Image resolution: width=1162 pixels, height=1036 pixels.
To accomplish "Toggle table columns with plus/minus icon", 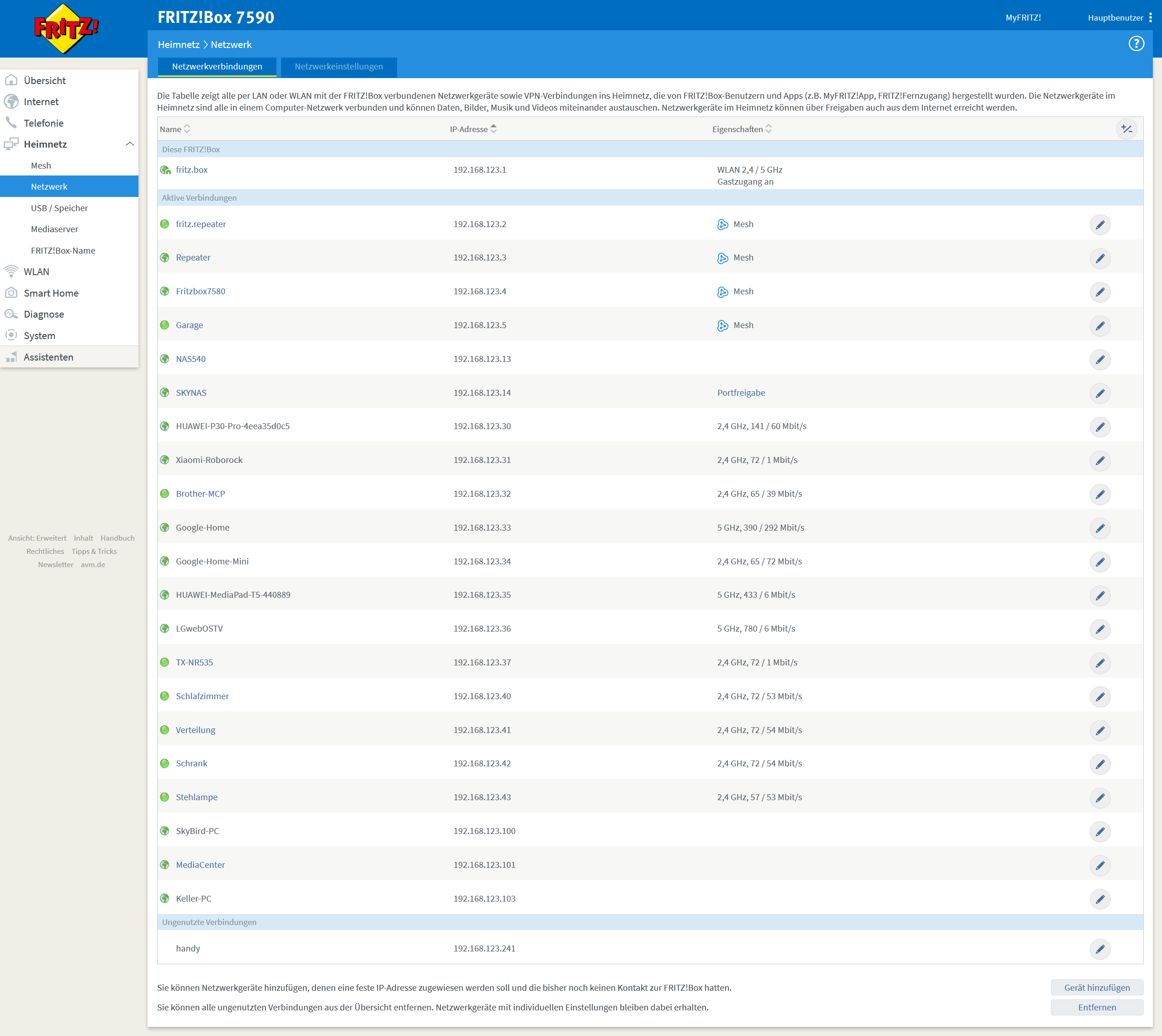I will (1126, 129).
